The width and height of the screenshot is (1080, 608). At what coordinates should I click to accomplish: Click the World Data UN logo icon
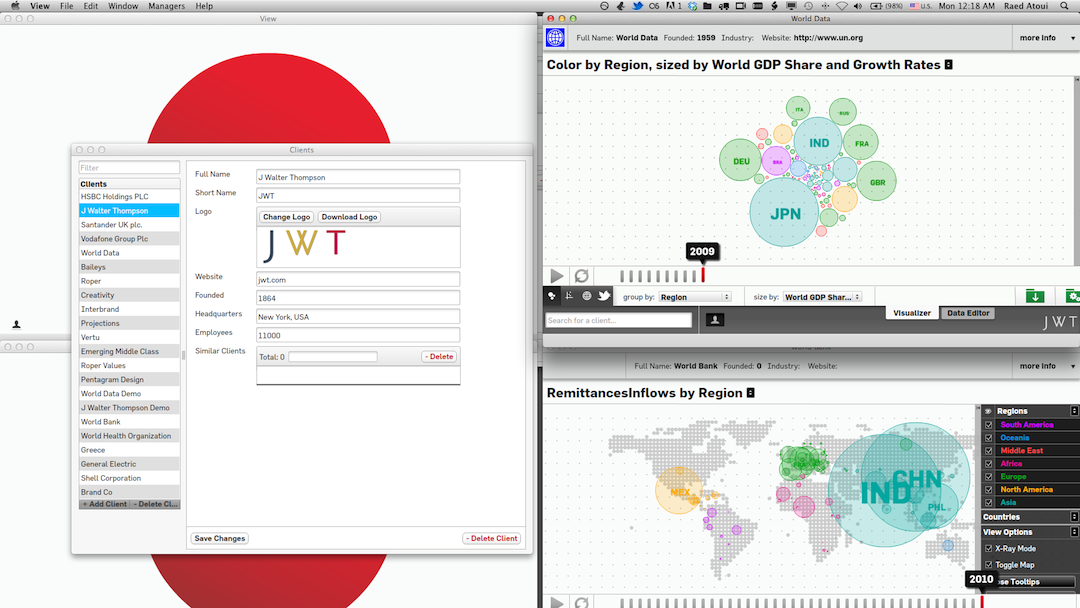[x=555, y=38]
